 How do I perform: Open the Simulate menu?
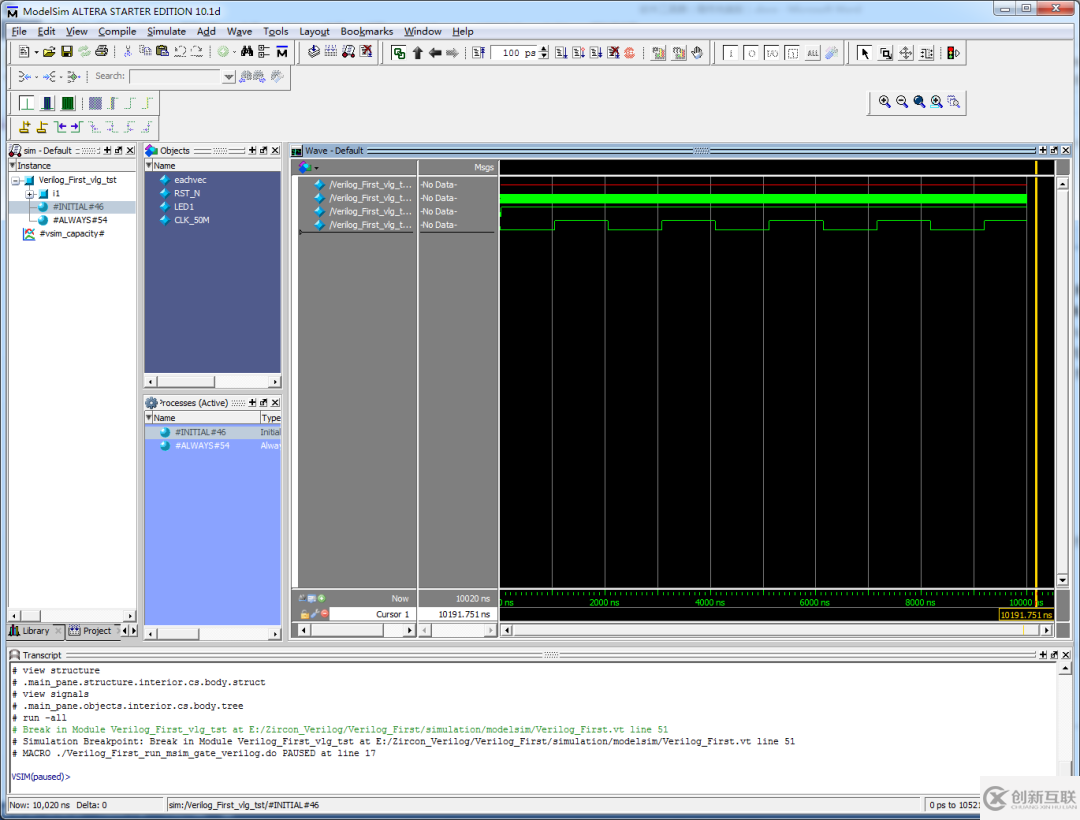(166, 31)
